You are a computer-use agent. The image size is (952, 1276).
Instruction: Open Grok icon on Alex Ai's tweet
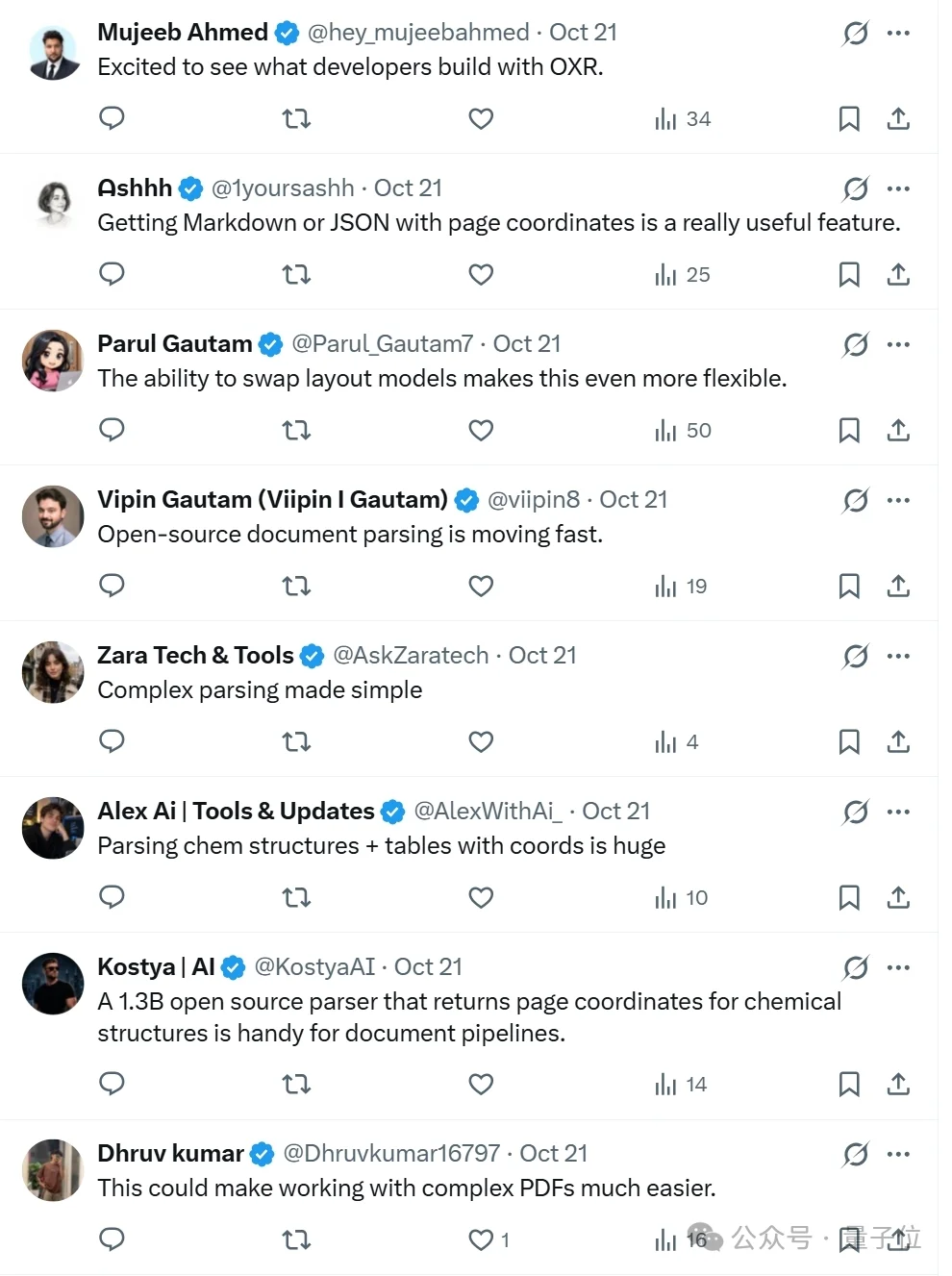[856, 813]
